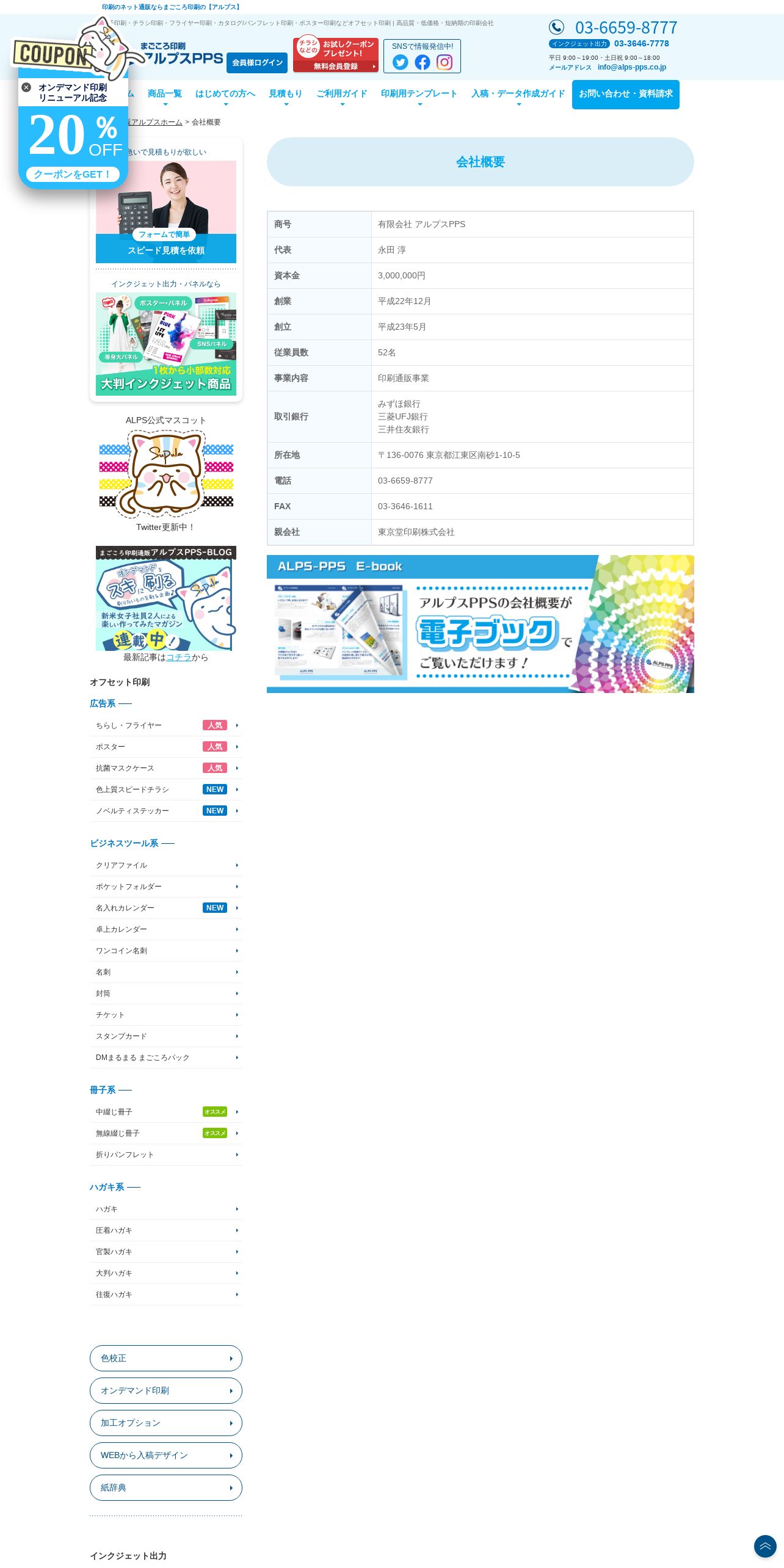
Task: Expand the WEBから入稿デザイン section button
Action: [166, 1455]
